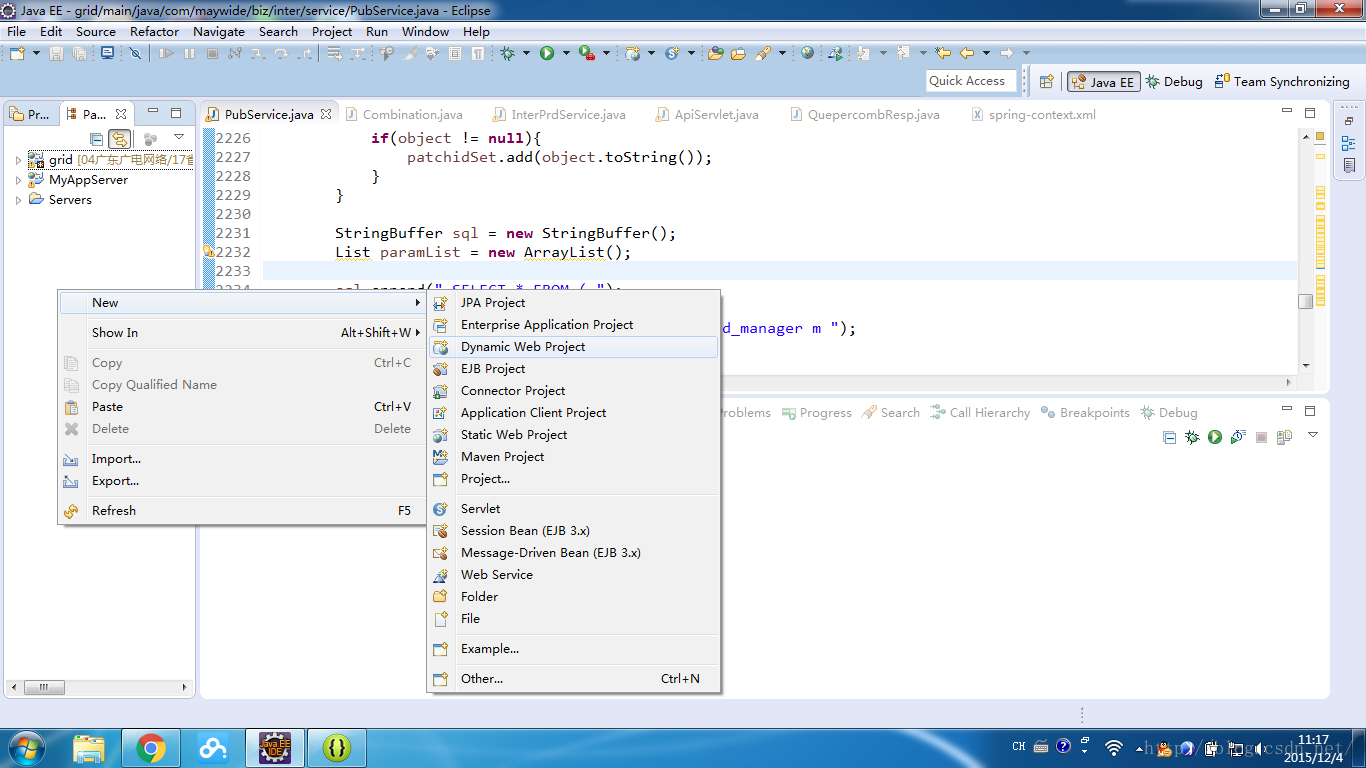Click the Terminate debug toolbar icon
Viewport: 1366px width, 768px height.
[212, 53]
